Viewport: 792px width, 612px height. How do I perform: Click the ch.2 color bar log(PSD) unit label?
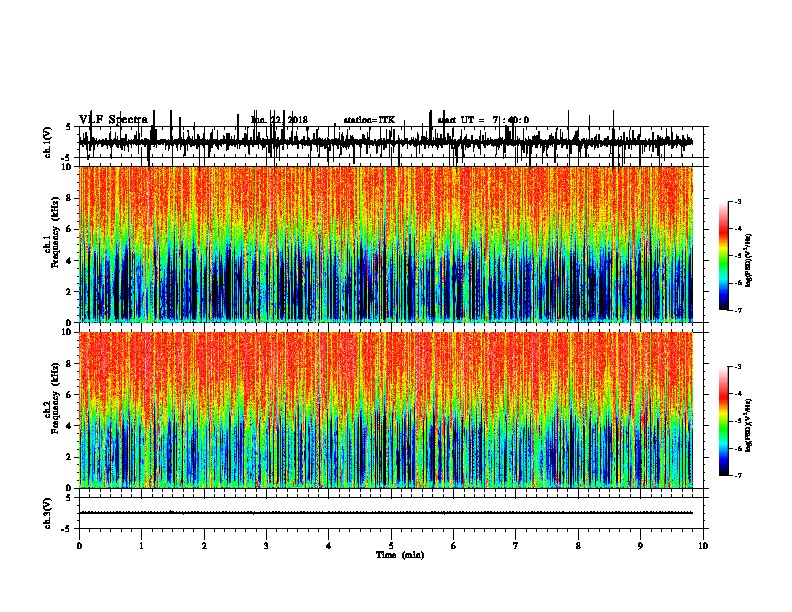[x=749, y=425]
